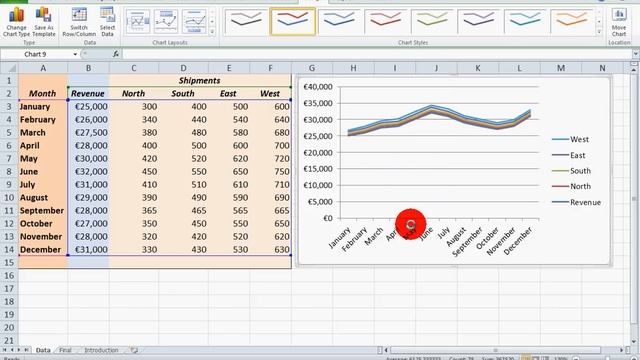The height and width of the screenshot is (360, 640).
Task: Select the North legend entry in chart
Action: pyautogui.click(x=571, y=187)
